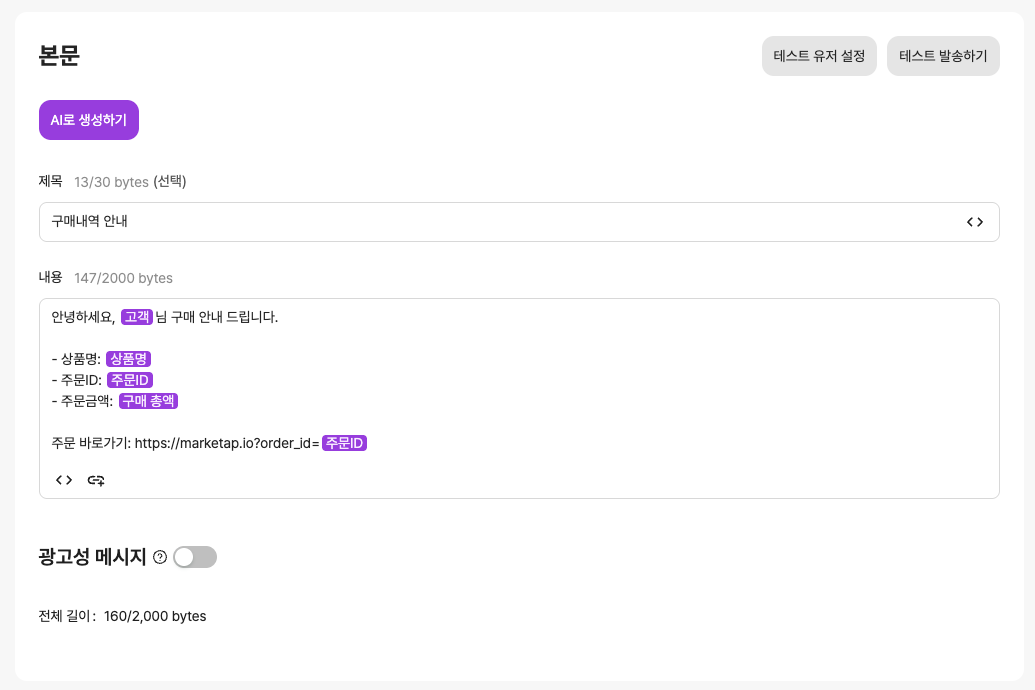Screen dimensions: 1035x690
Task: Click the 내용 147/2000 bytes label
Action: (x=106, y=277)
